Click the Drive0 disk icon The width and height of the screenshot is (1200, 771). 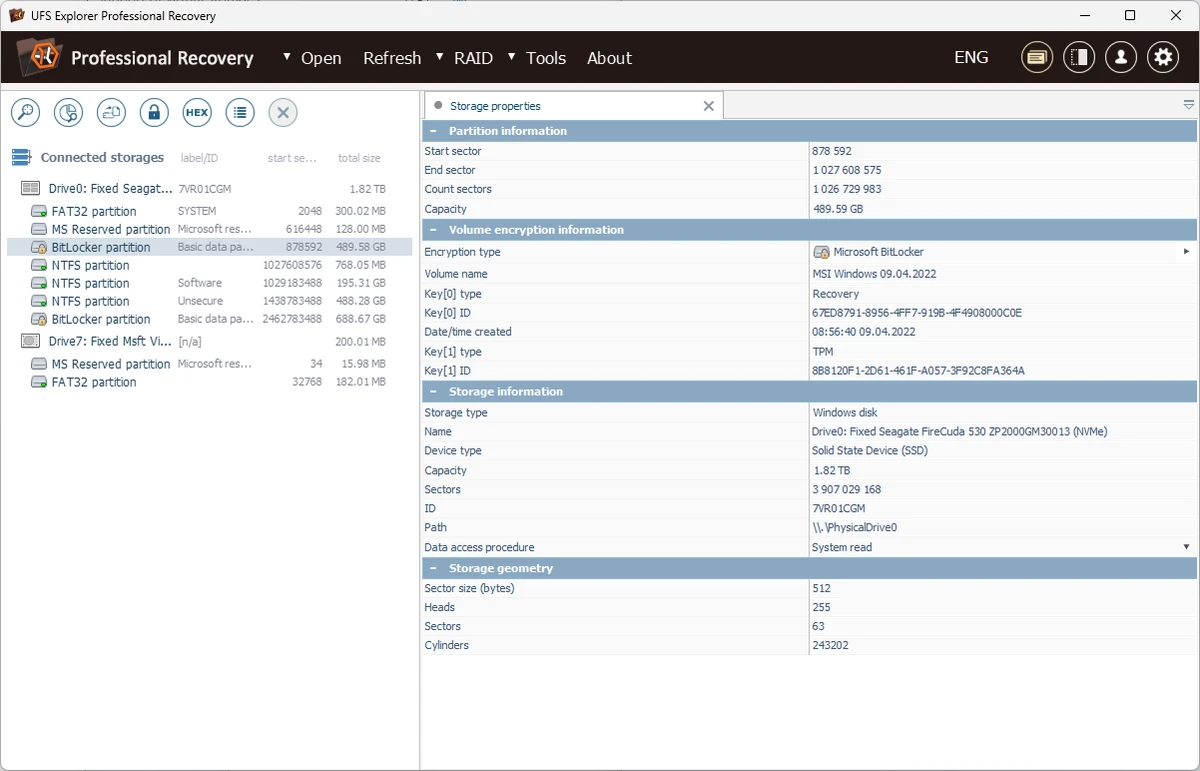click(31, 188)
